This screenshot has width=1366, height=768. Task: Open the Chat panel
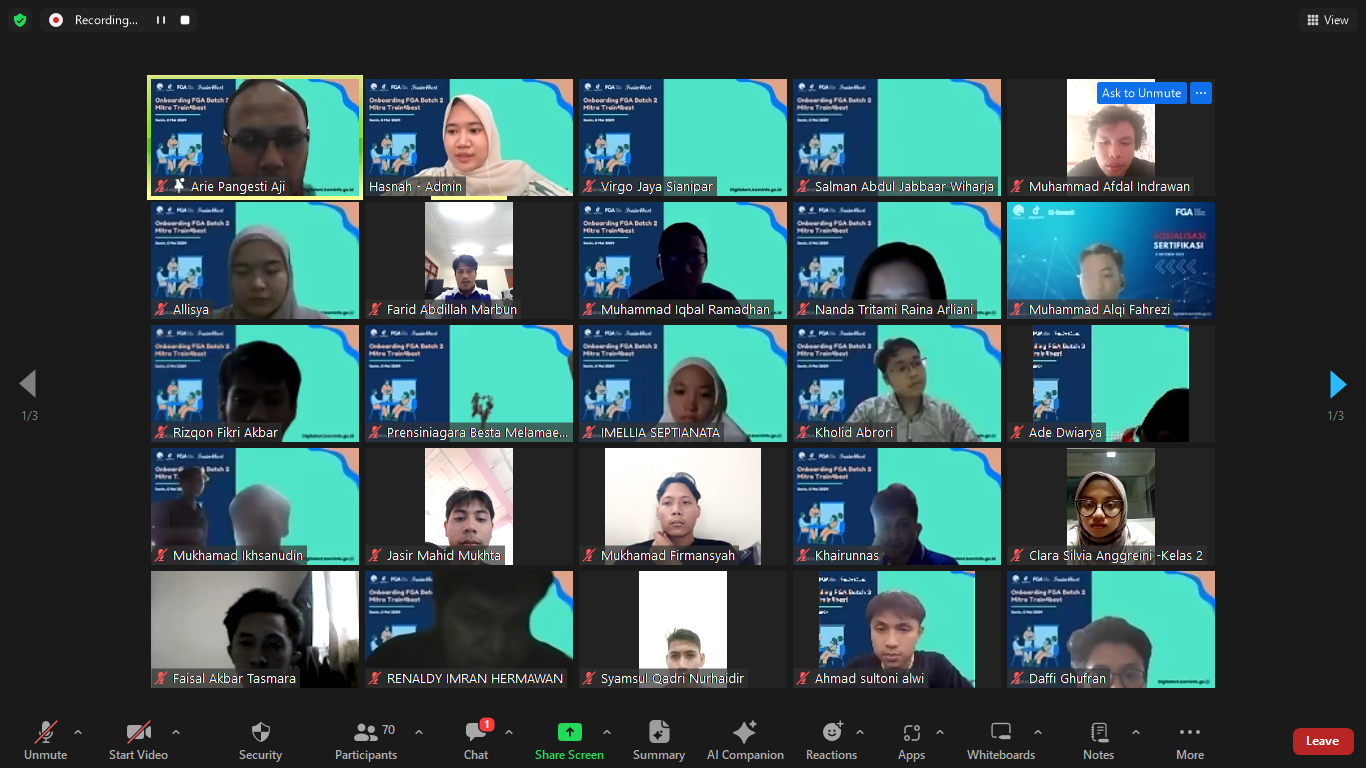[x=476, y=741]
